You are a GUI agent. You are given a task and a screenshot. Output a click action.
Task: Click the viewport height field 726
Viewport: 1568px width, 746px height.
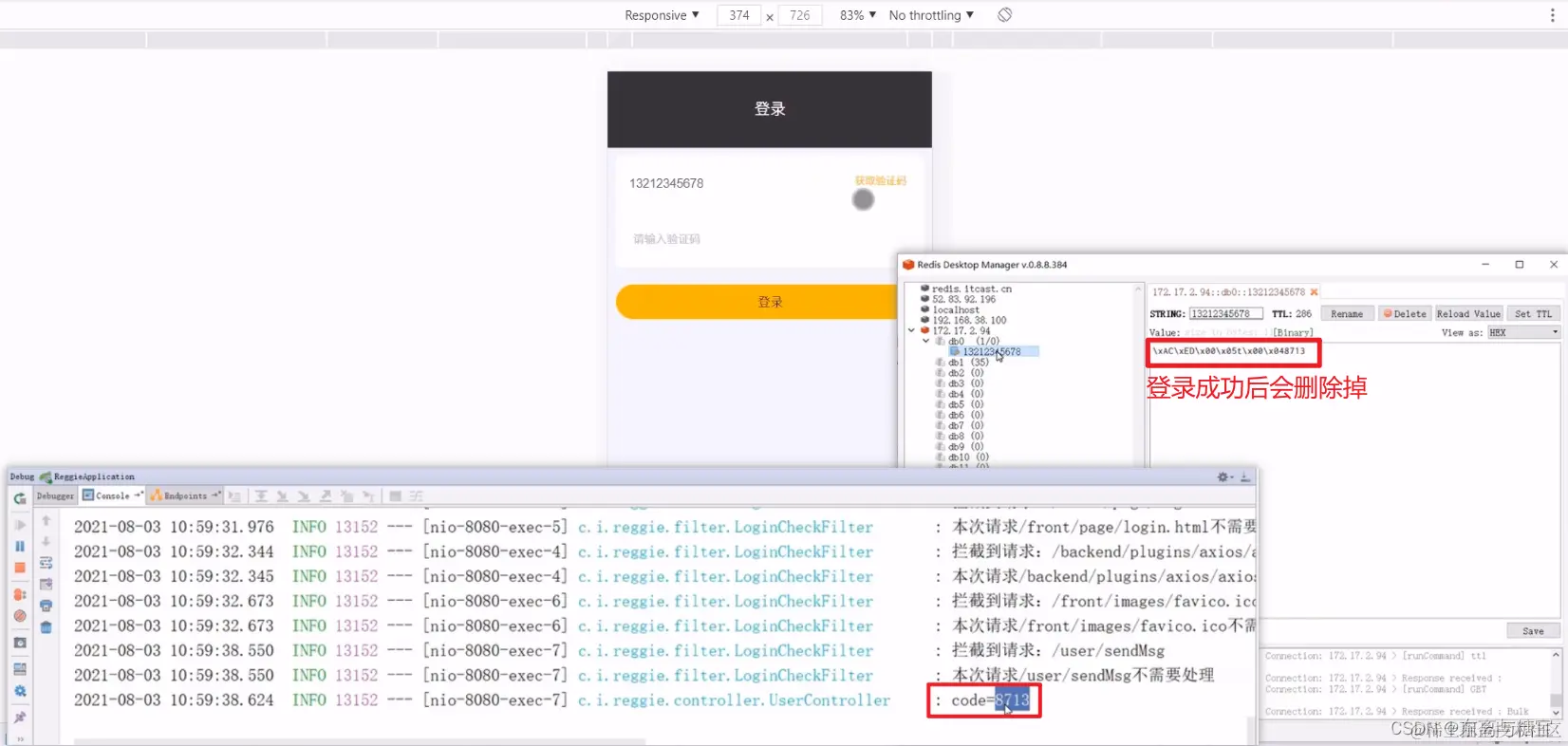click(800, 15)
